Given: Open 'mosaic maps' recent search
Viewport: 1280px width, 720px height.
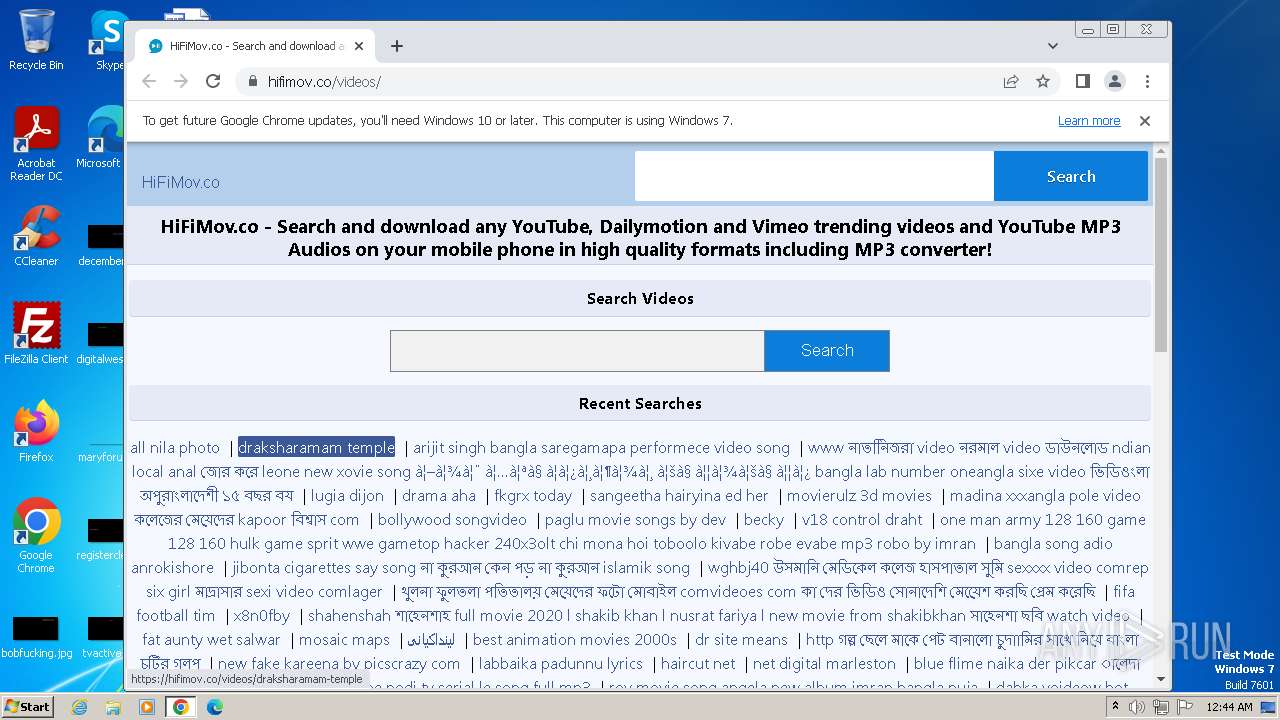Looking at the screenshot, I should tap(344, 640).
